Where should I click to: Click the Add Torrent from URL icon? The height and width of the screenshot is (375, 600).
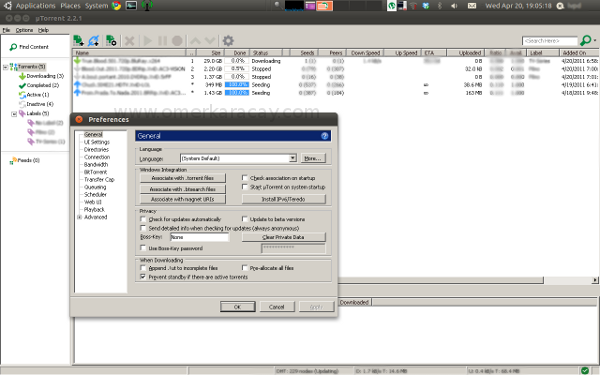click(94, 41)
